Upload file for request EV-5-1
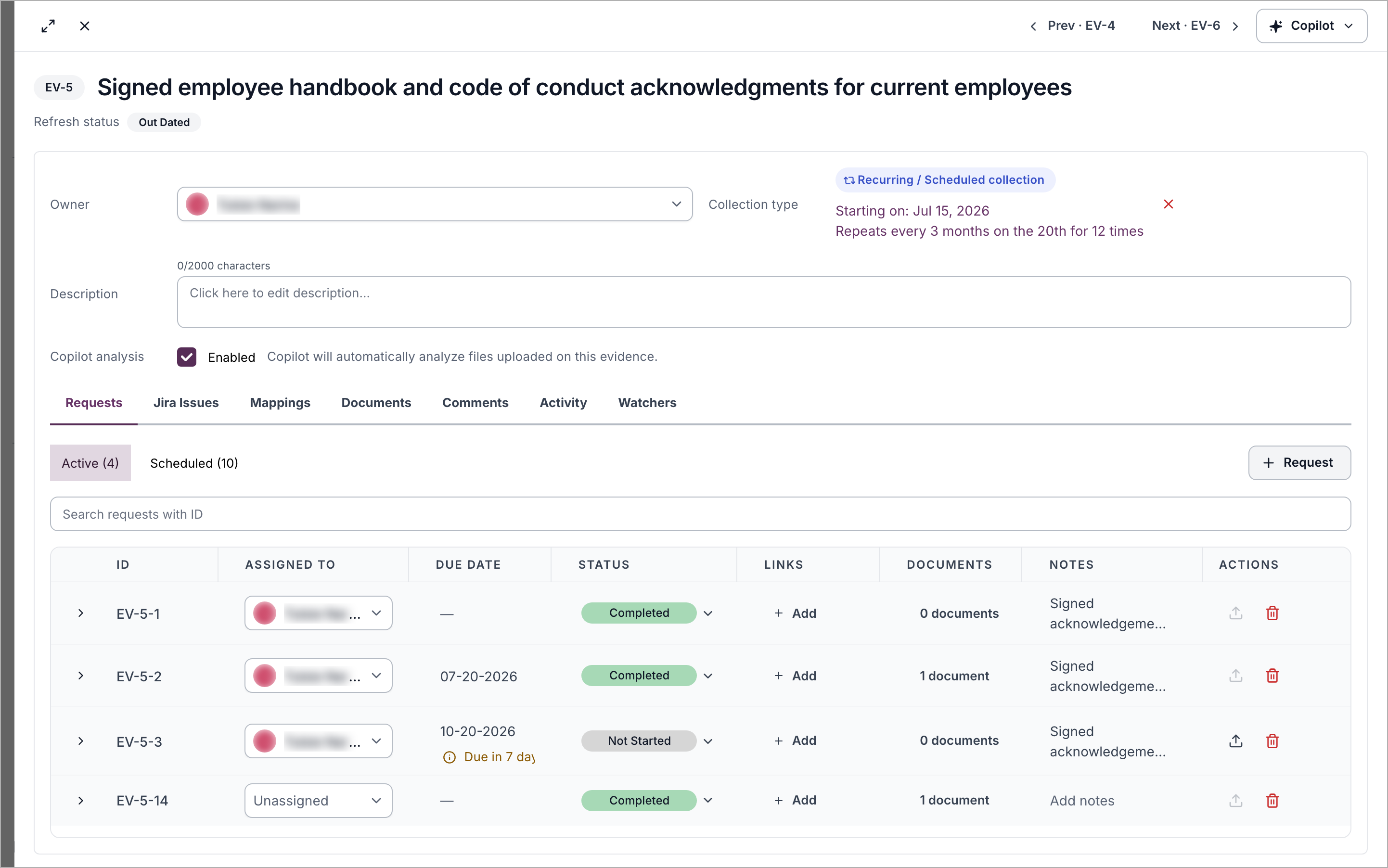Image resolution: width=1388 pixels, height=868 pixels. 1236,613
